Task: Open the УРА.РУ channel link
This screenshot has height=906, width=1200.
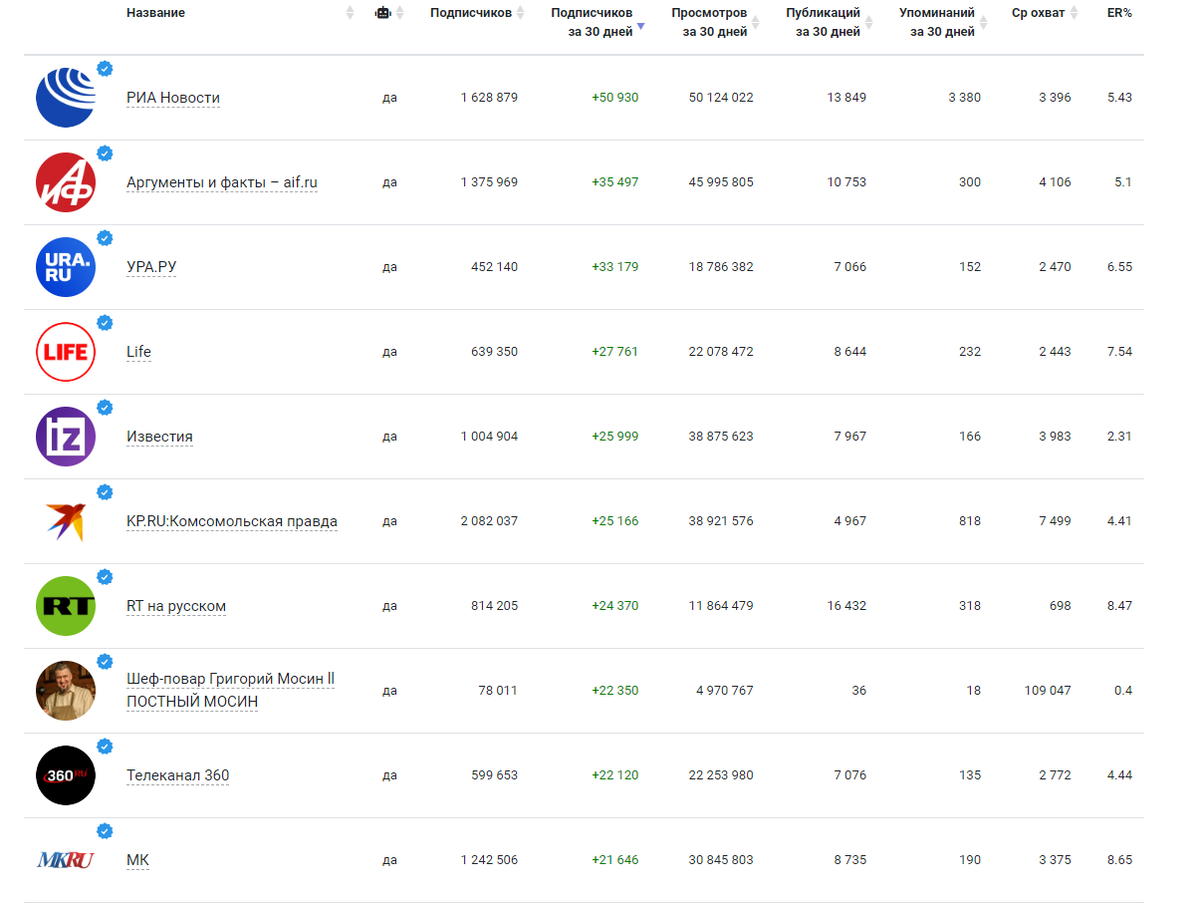Action: [x=151, y=268]
